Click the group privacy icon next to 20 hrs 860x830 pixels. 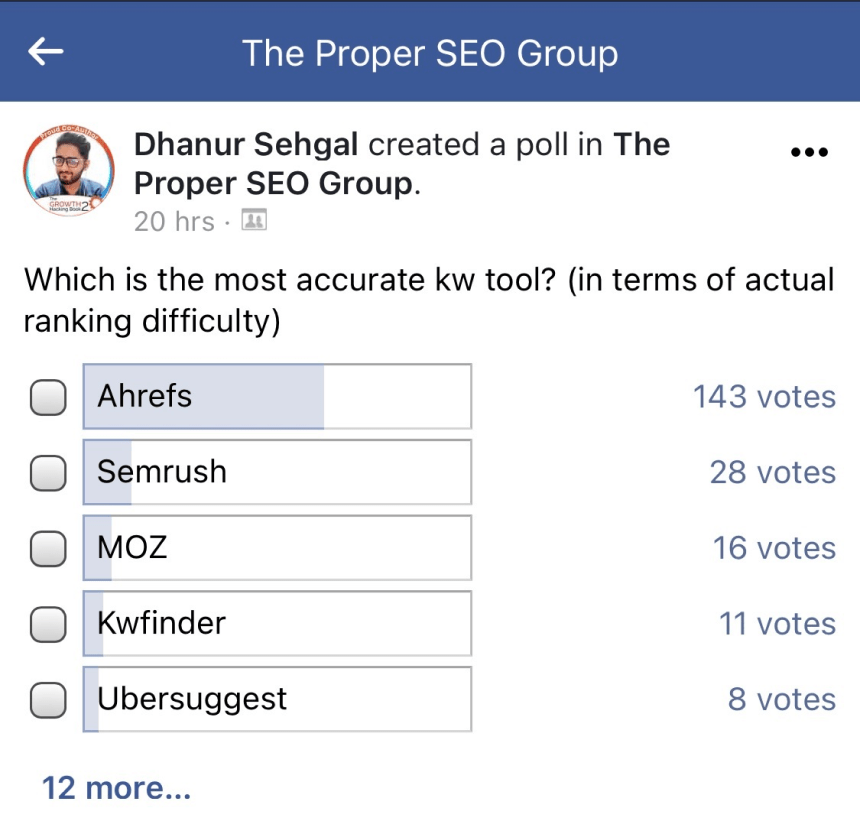tap(255, 221)
